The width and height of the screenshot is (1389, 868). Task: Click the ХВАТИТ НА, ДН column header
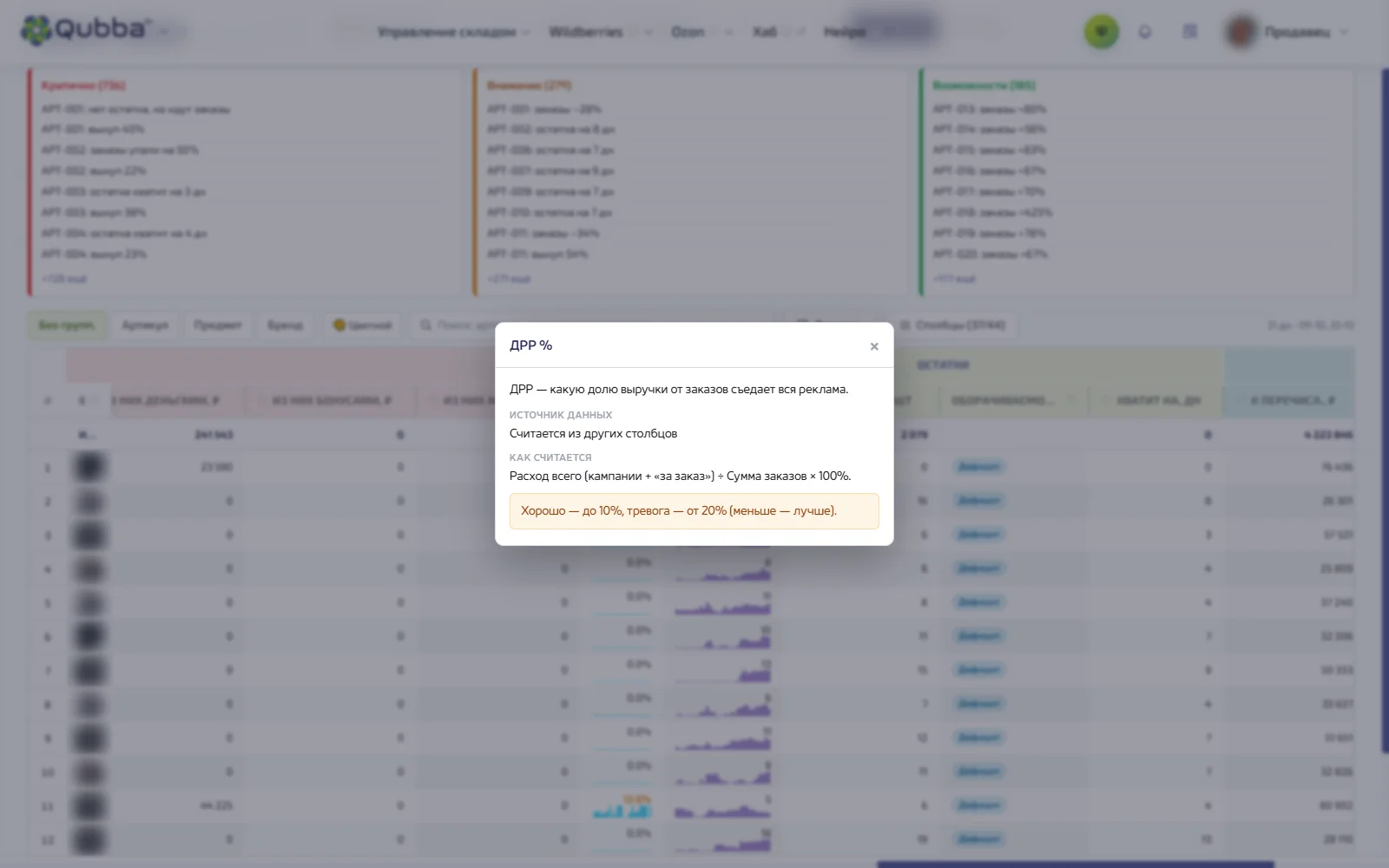point(1156,400)
